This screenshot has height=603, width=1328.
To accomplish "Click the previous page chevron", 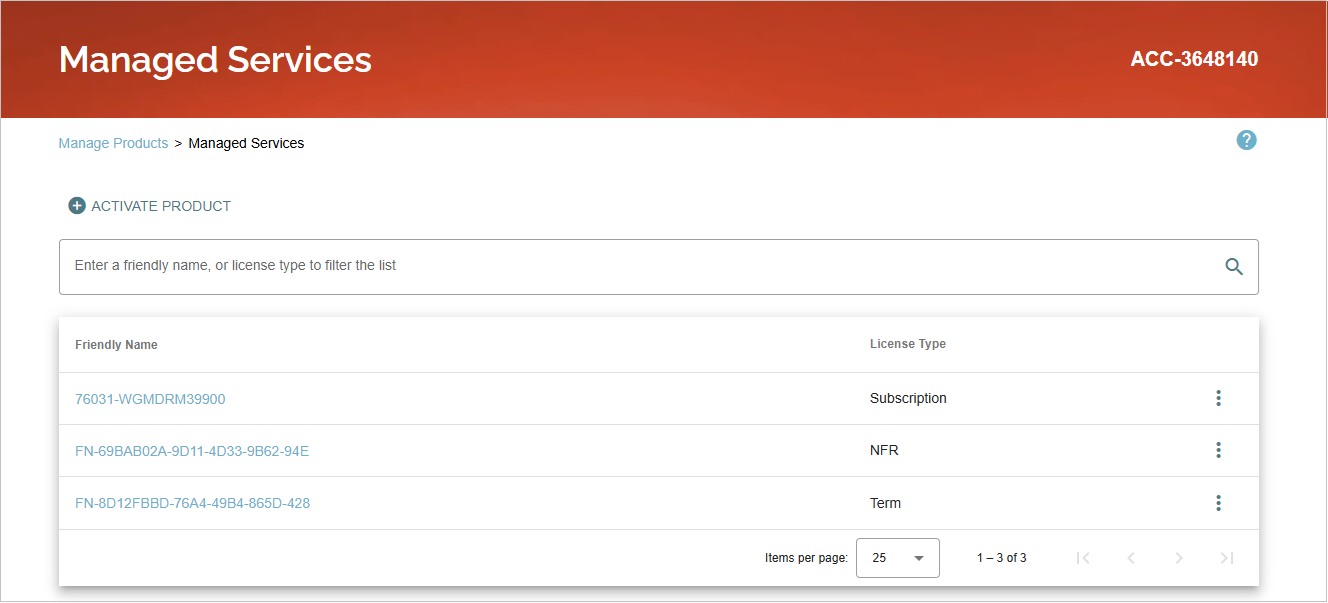I will [x=1131, y=557].
